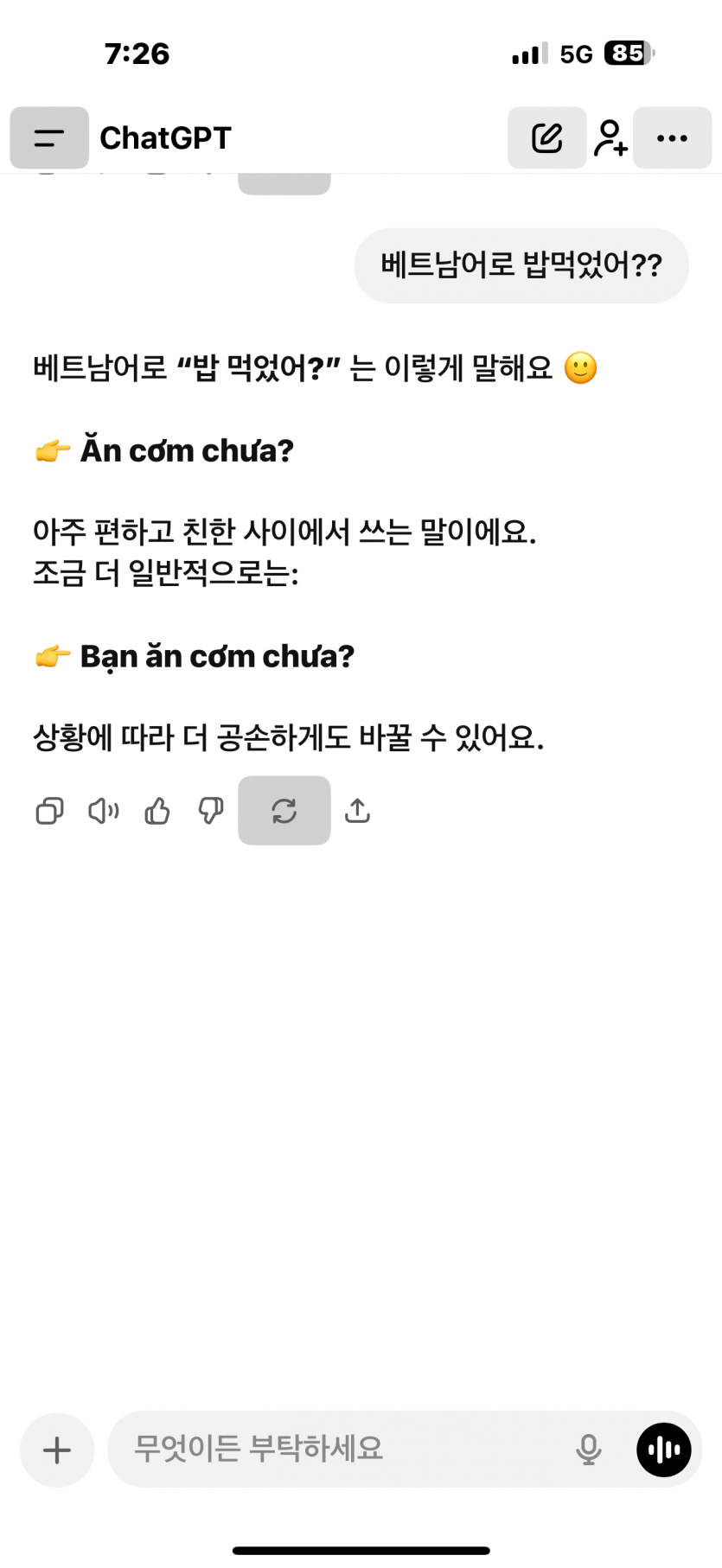The width and height of the screenshot is (722, 1568).
Task: Start a new chat with compose icon
Action: (546, 138)
